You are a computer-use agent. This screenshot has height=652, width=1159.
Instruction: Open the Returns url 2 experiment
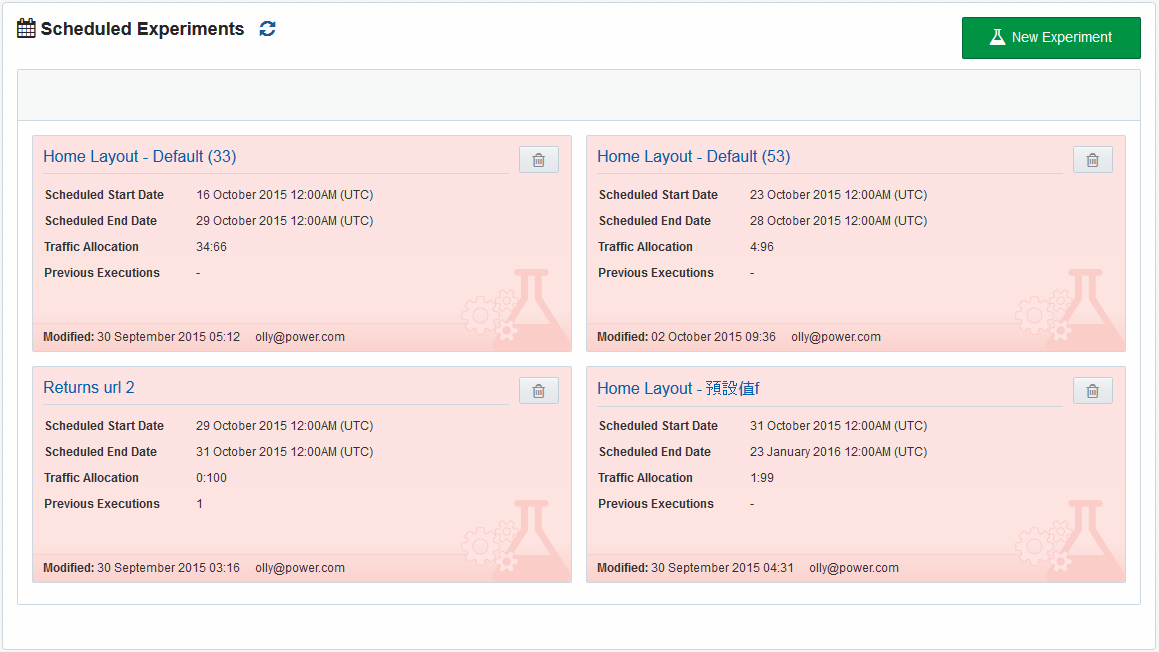coord(89,387)
